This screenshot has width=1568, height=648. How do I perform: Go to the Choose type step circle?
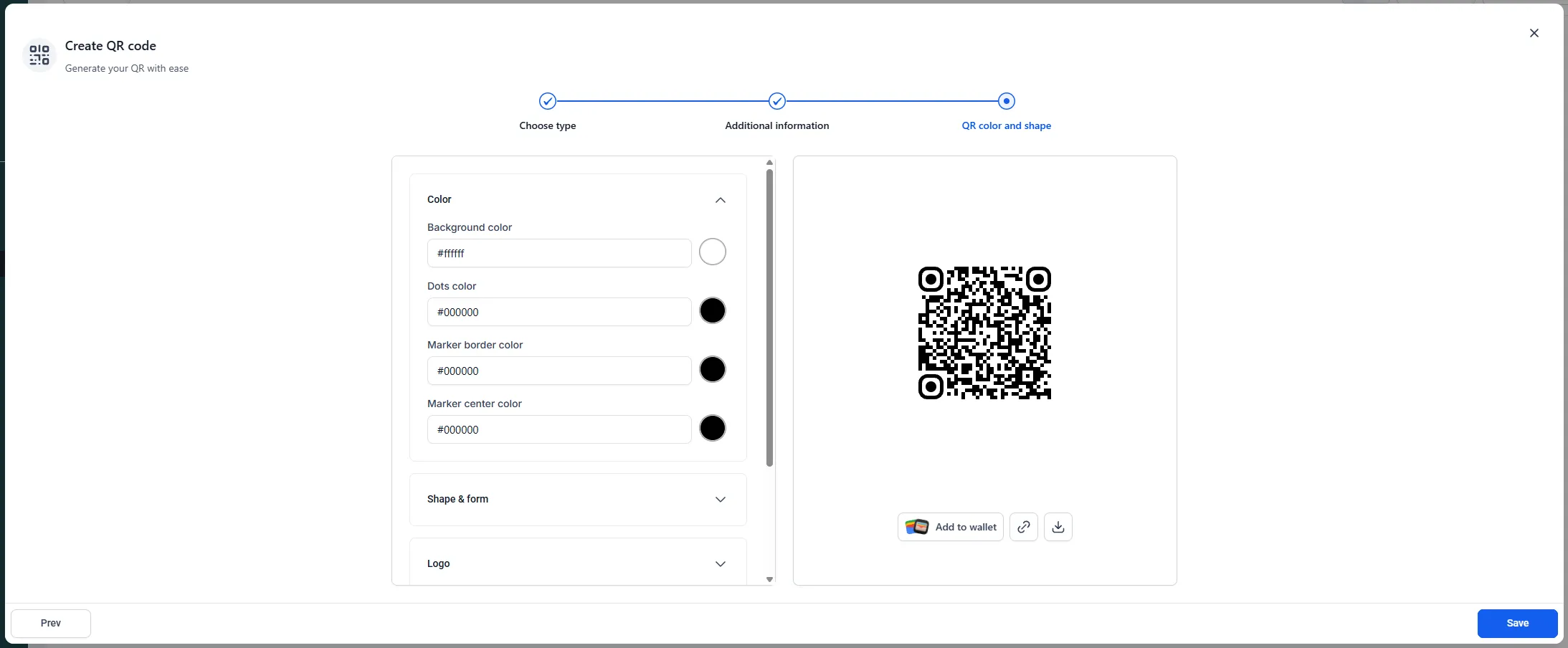[x=548, y=101]
